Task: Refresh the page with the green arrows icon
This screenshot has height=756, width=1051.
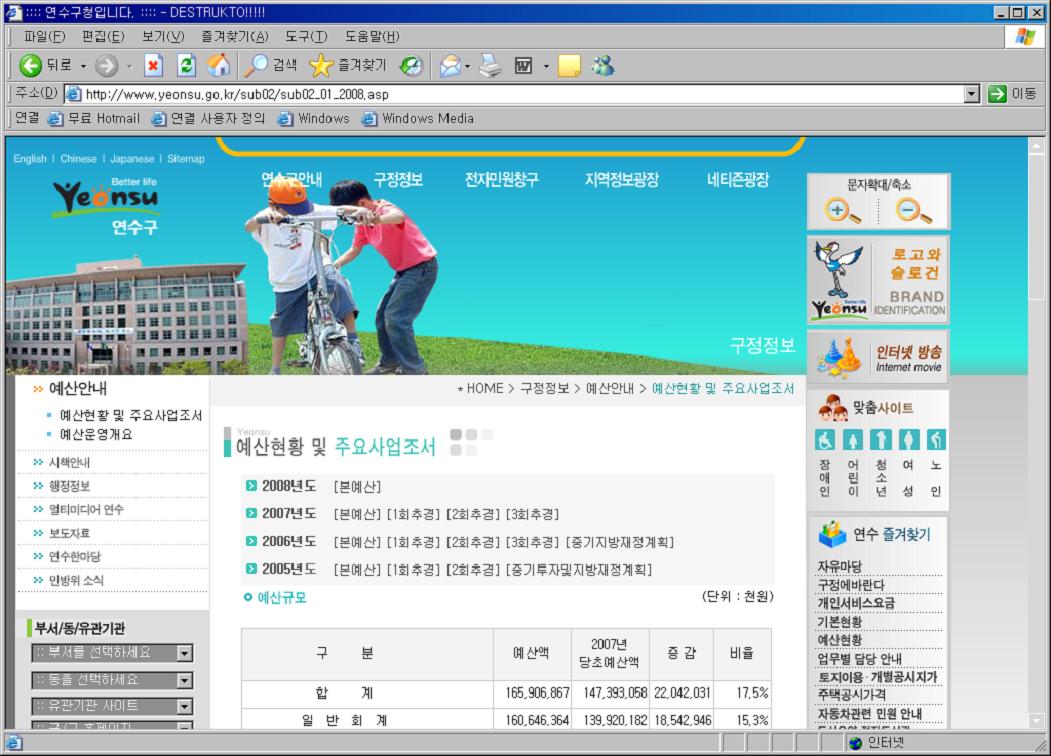Action: [x=186, y=66]
